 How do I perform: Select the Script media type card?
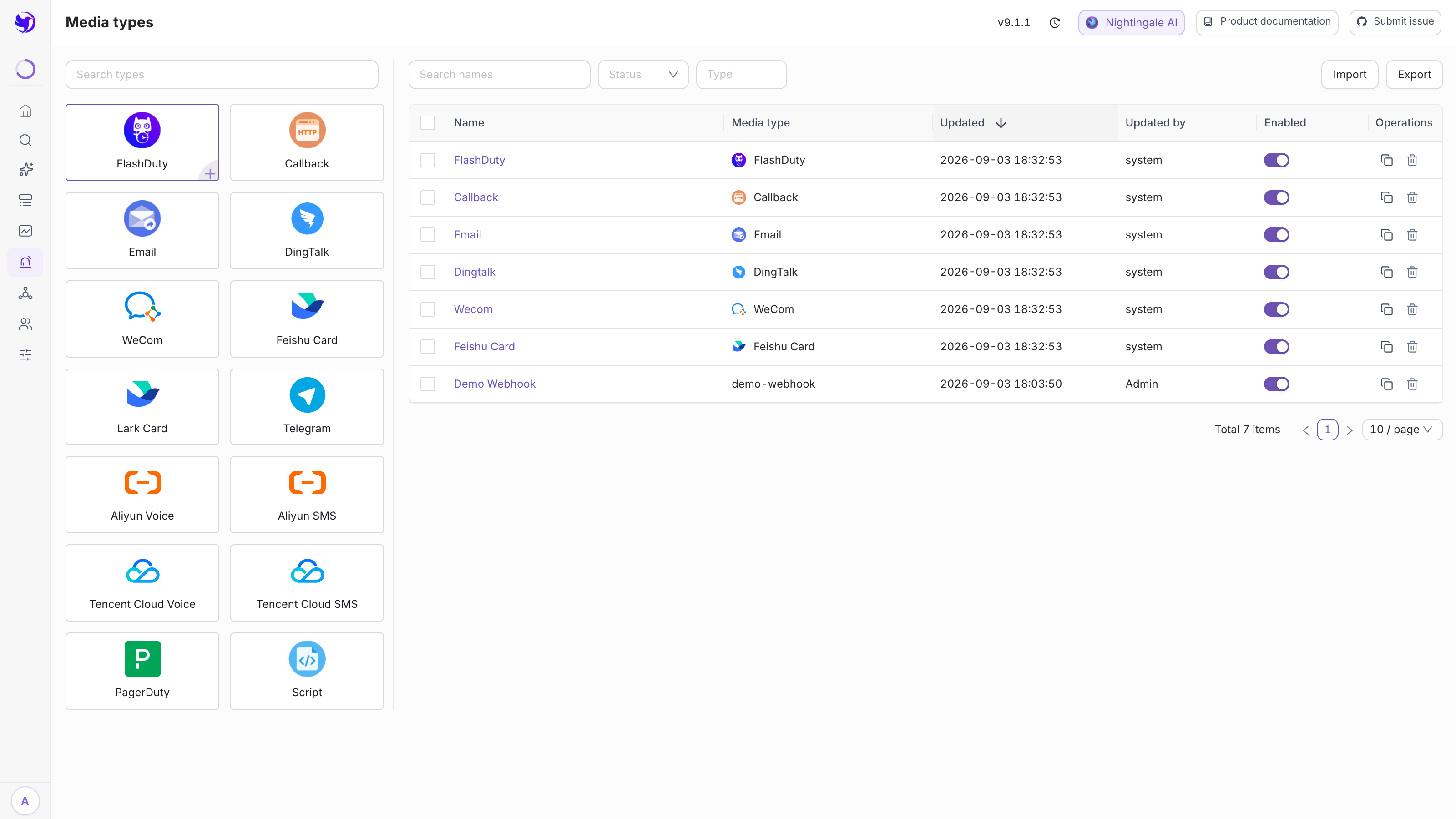tap(307, 671)
